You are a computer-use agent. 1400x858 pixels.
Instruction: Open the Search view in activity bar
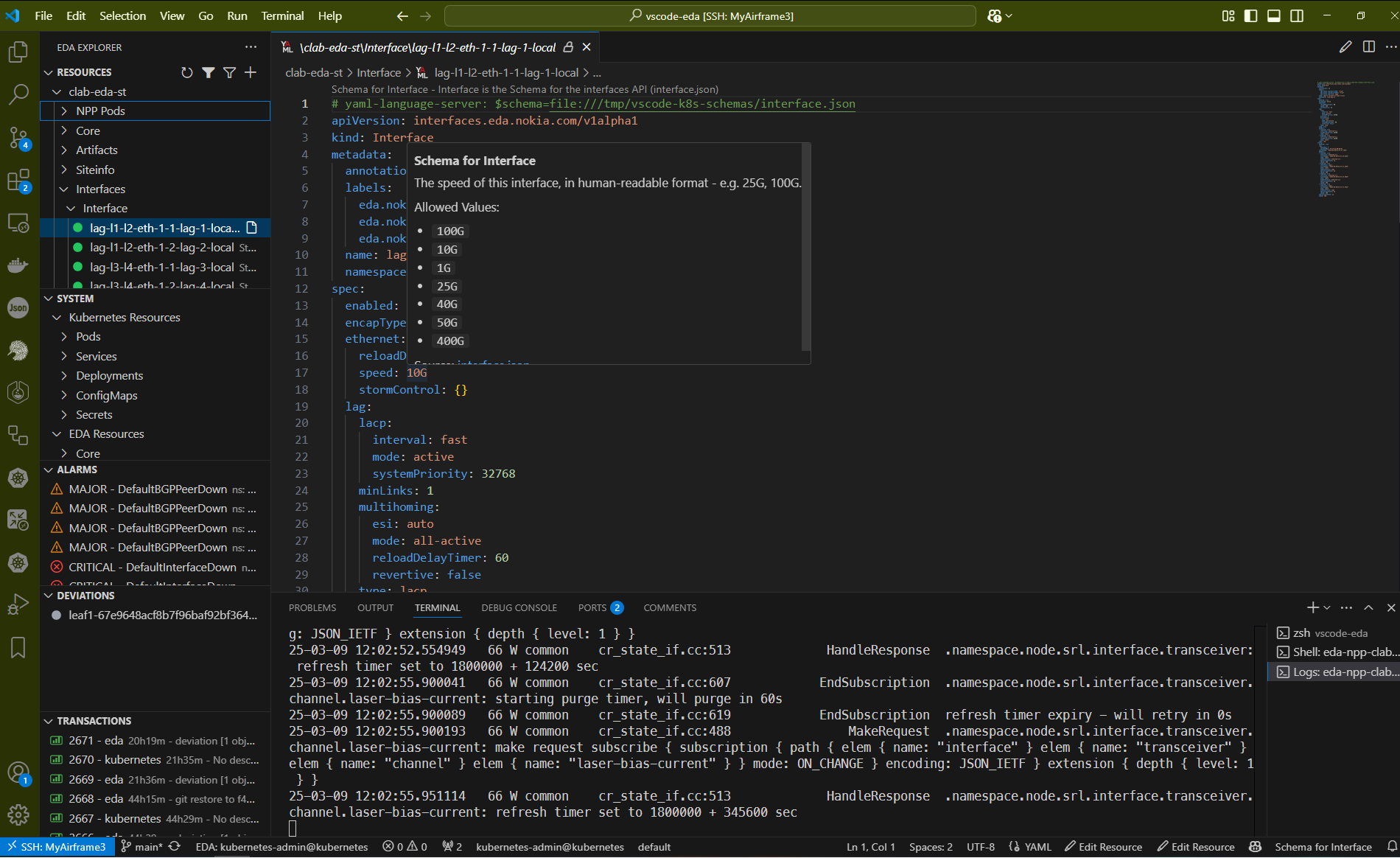[18, 94]
